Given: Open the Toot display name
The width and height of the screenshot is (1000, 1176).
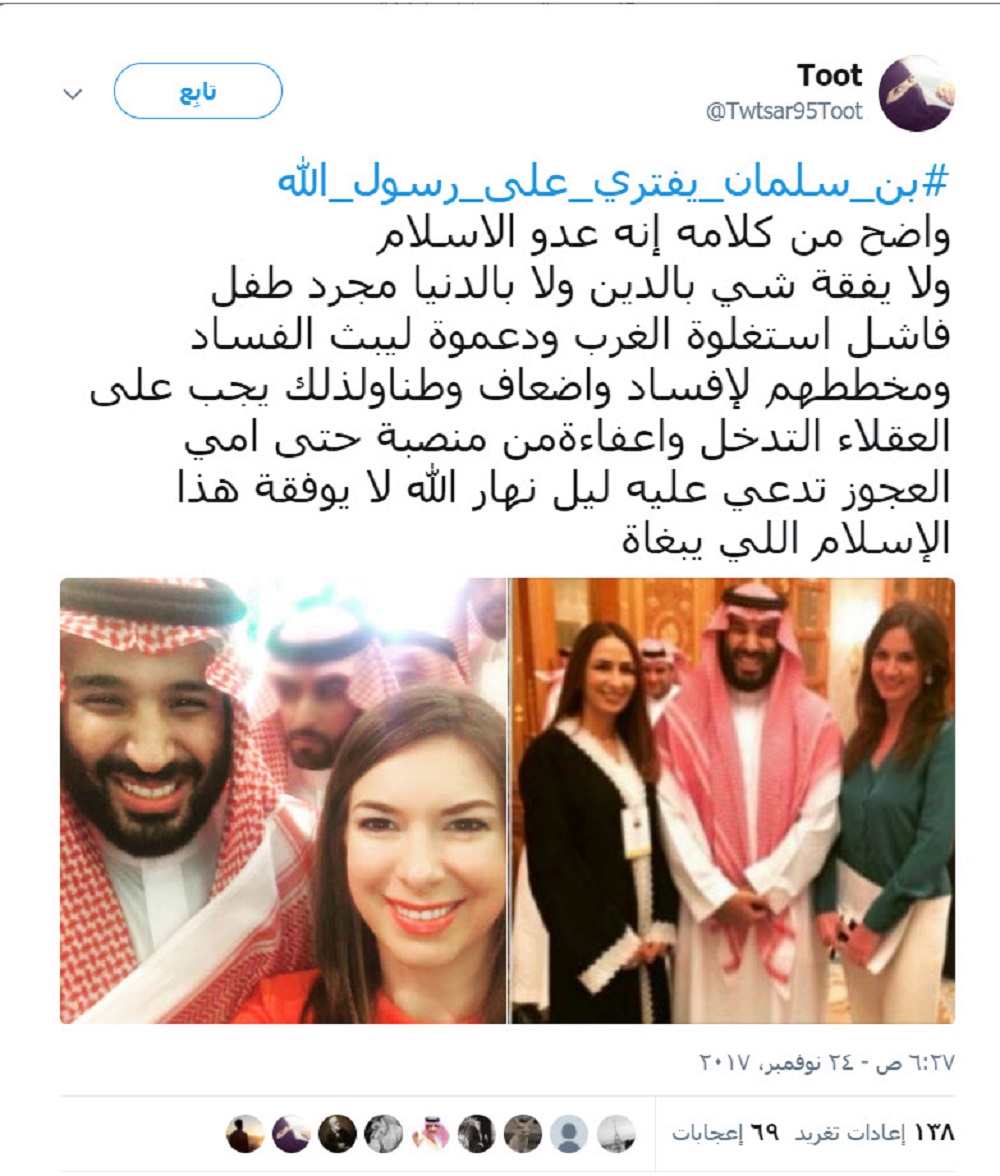Looking at the screenshot, I should point(830,75).
